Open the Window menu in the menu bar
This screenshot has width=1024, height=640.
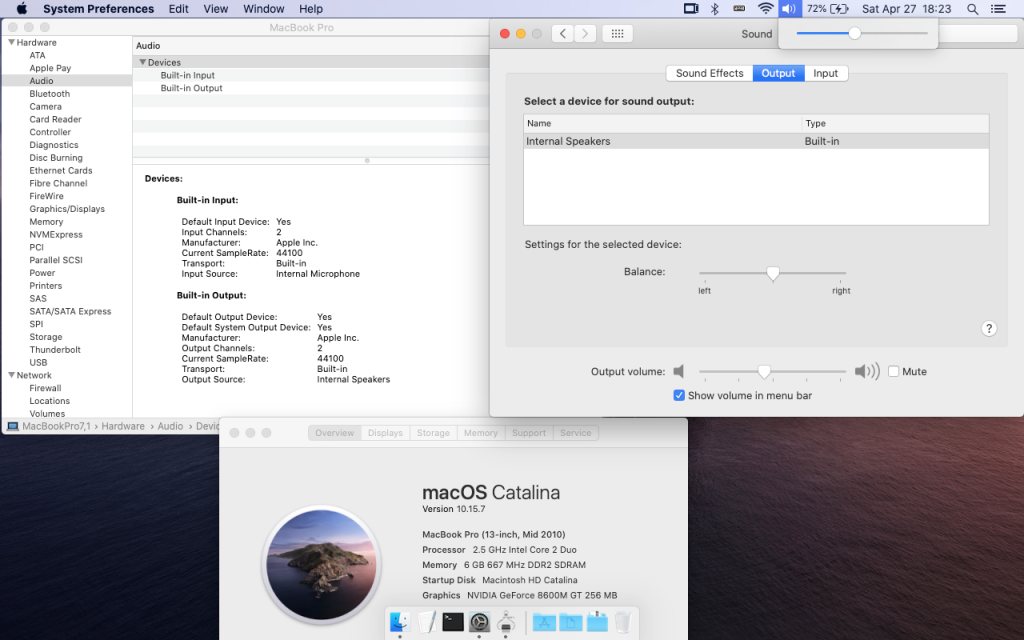(x=263, y=9)
